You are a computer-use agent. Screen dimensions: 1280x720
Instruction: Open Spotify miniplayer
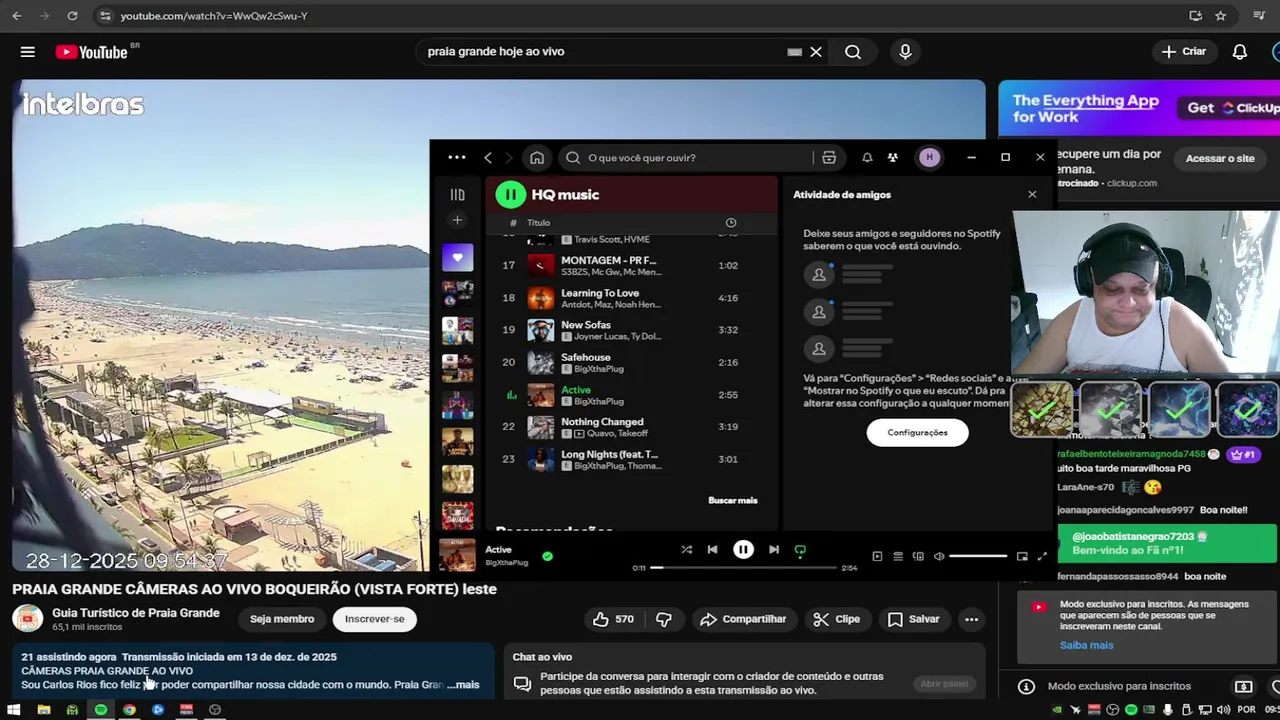coord(1022,557)
